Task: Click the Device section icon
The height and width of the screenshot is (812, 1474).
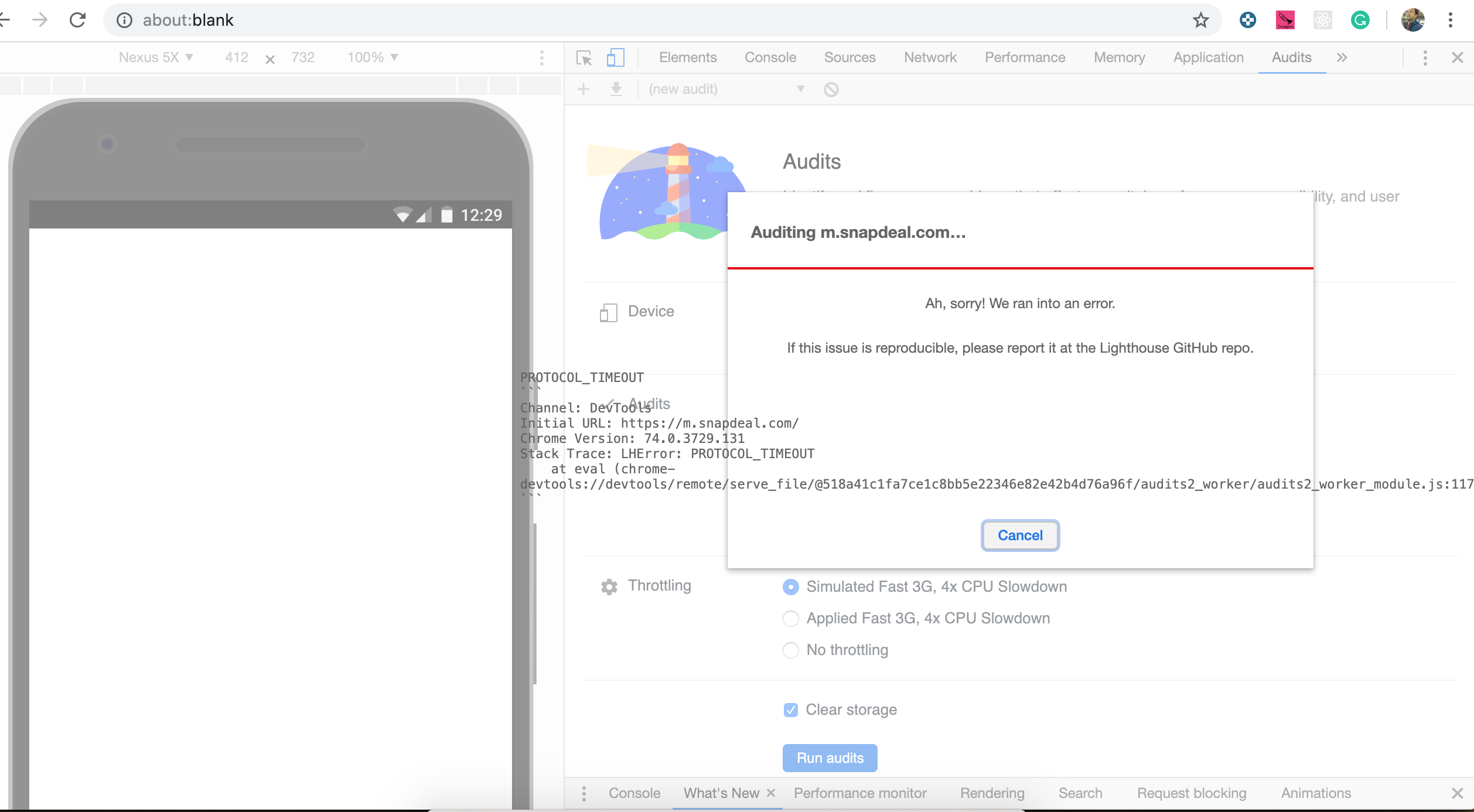Action: click(x=608, y=312)
